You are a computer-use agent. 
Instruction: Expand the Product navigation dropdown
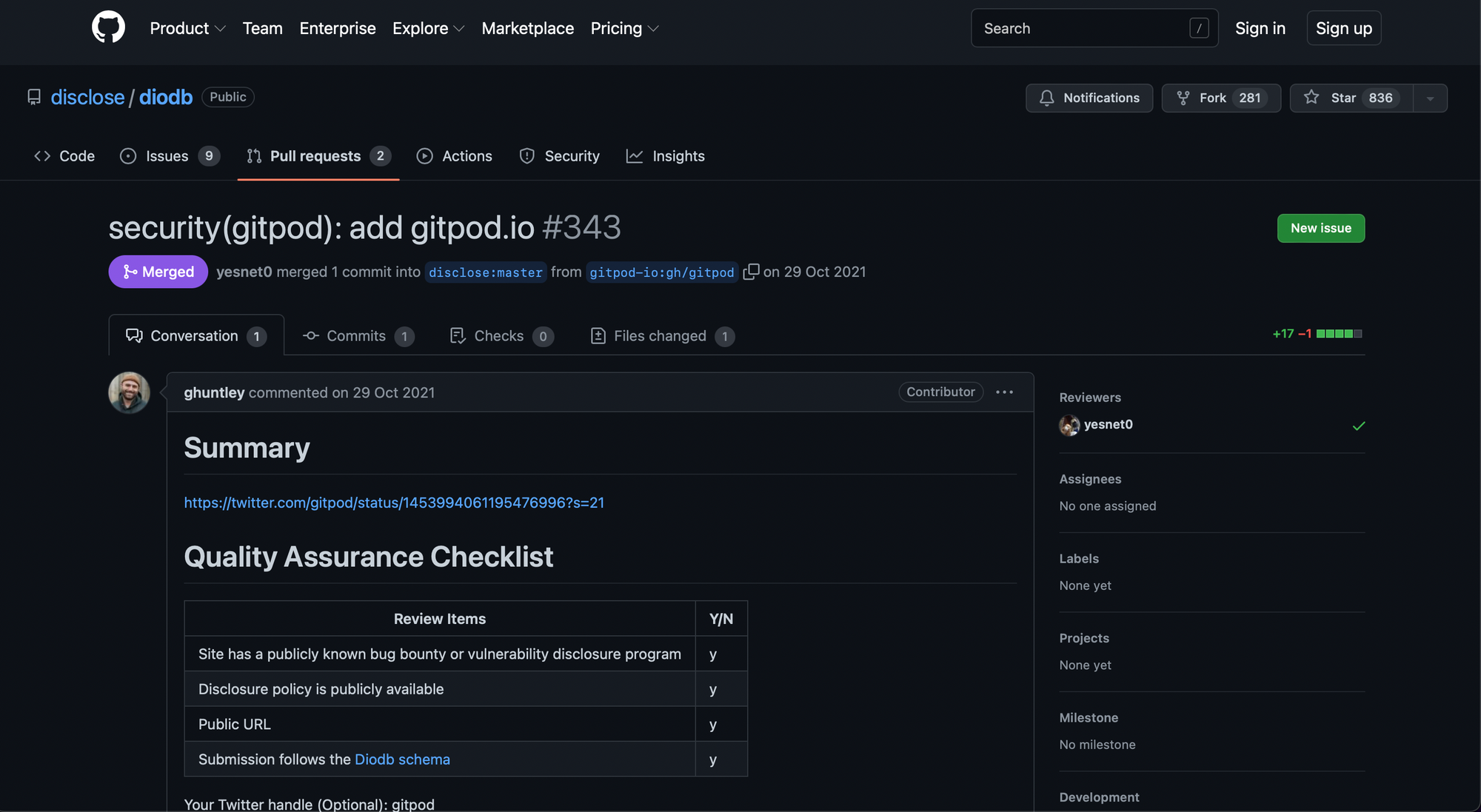pyautogui.click(x=187, y=28)
